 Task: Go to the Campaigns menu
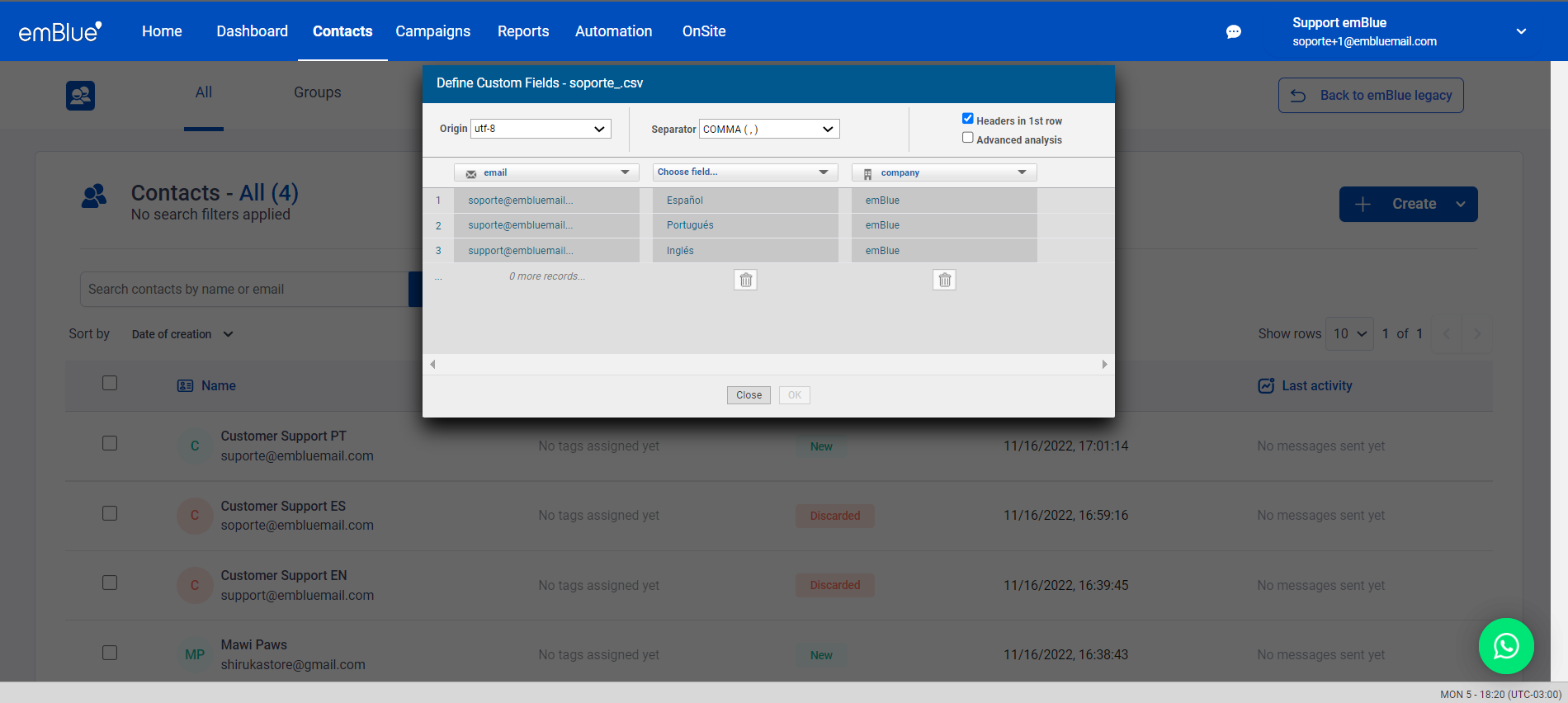[432, 31]
